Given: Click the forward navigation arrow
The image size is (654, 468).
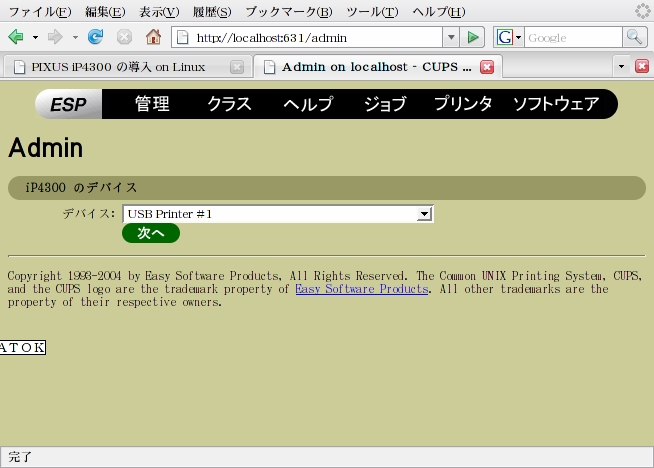Looking at the screenshot, I should 55,37.
